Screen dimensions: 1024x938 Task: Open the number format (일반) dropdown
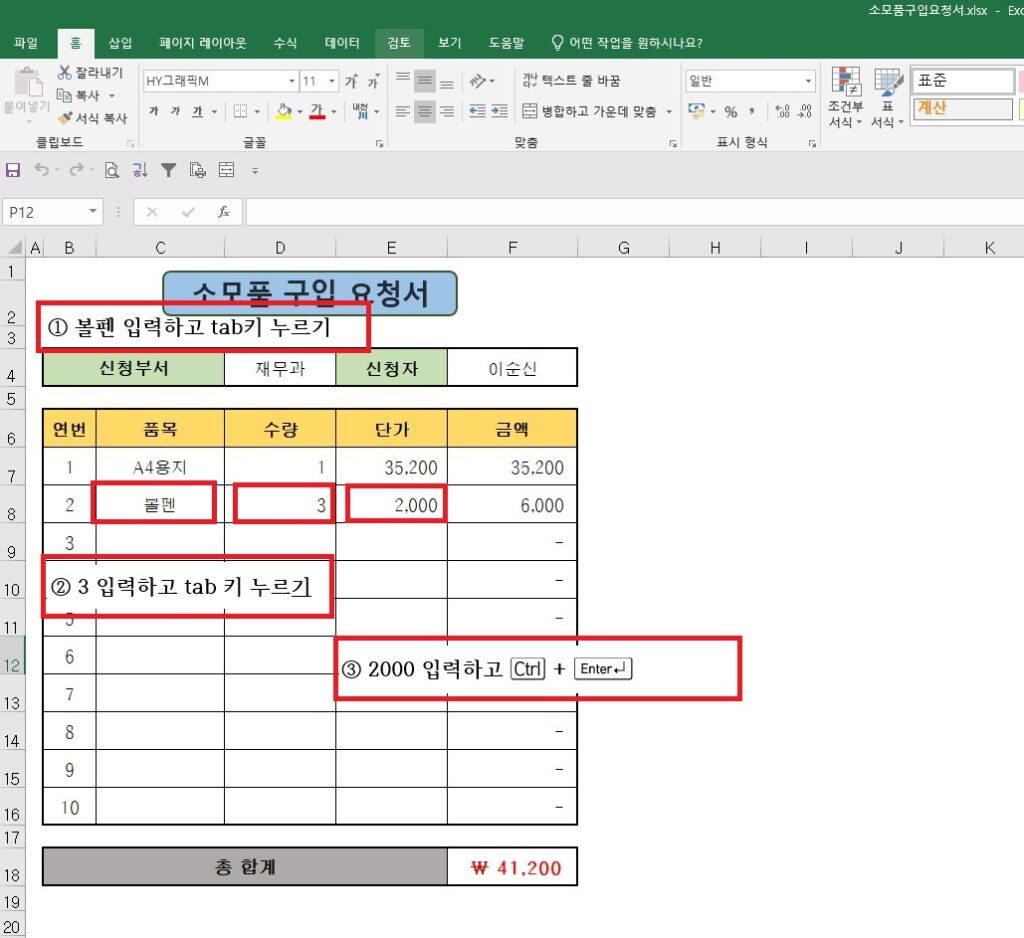808,81
